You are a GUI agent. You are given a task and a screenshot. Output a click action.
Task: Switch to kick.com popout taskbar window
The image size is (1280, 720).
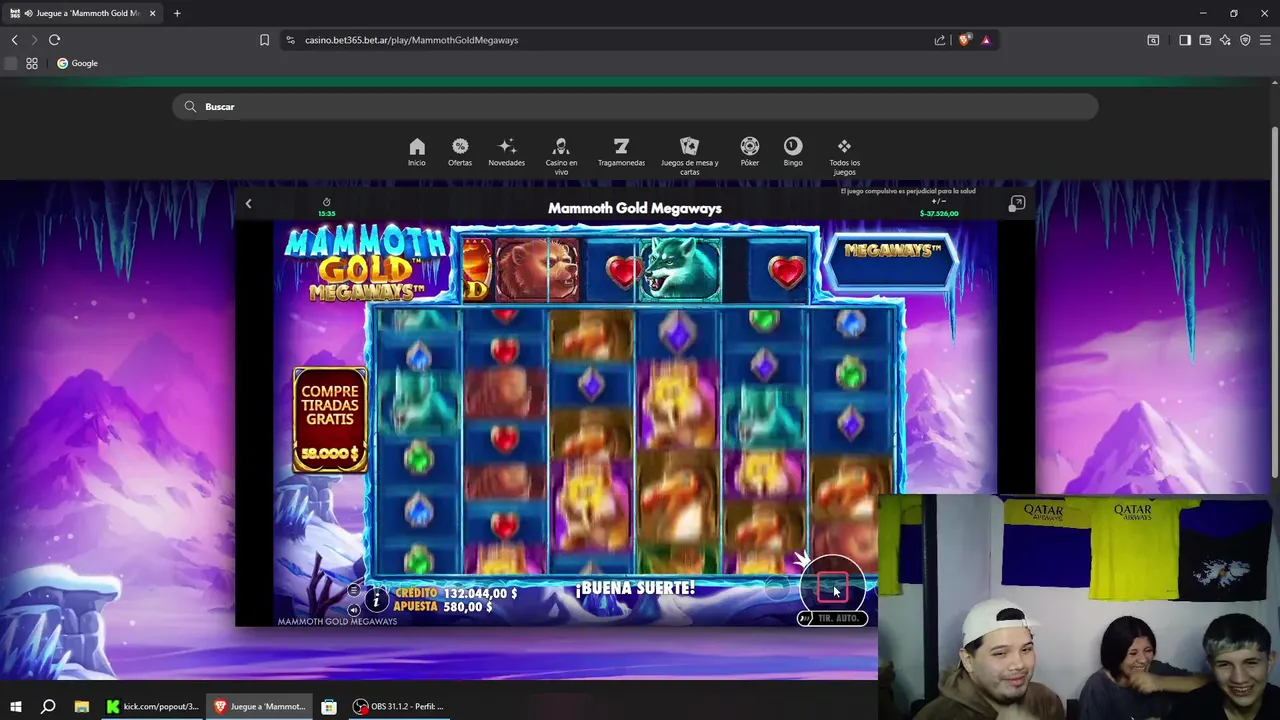coord(153,706)
